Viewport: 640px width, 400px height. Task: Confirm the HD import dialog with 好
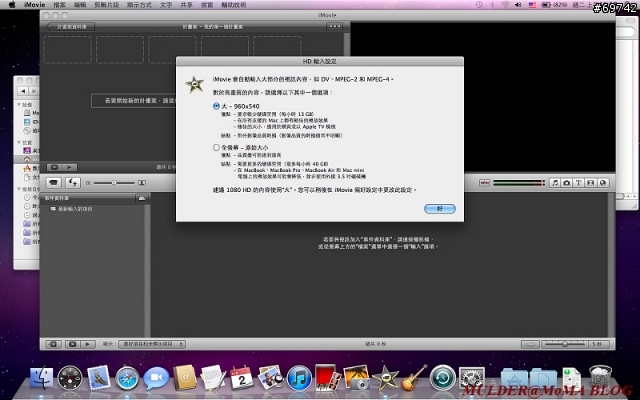440,209
